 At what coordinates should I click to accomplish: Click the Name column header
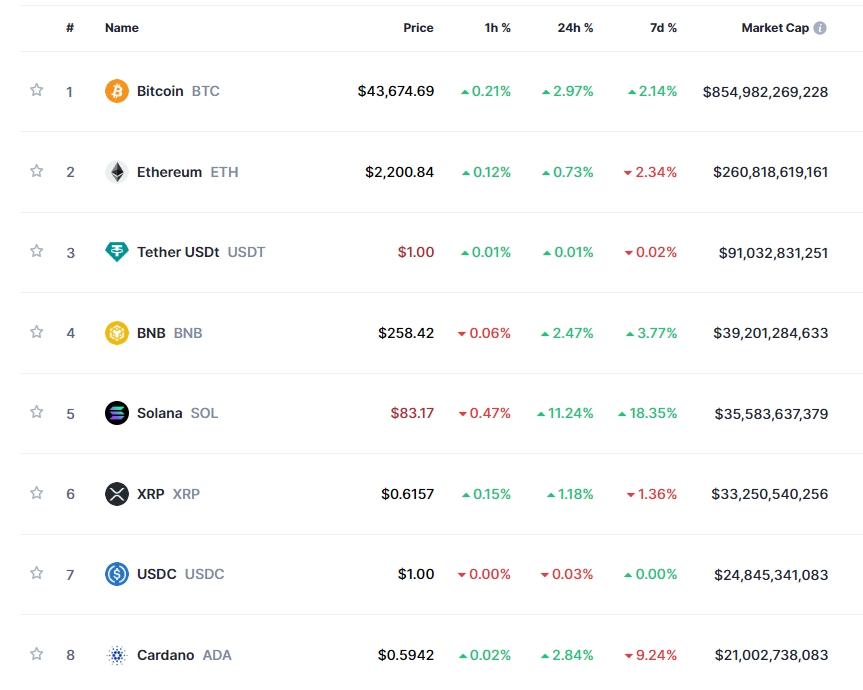[x=121, y=27]
